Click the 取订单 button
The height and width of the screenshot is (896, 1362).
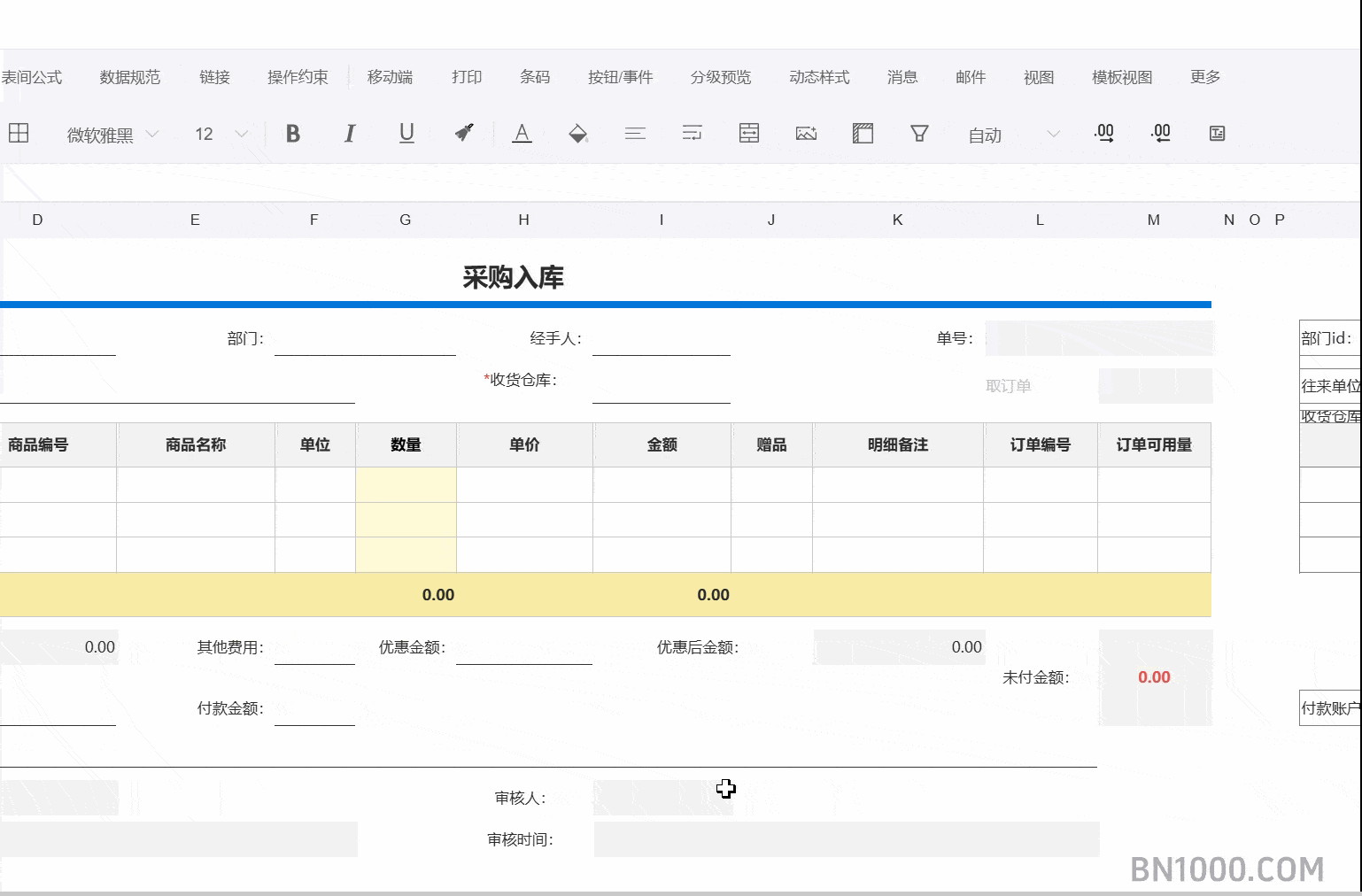tap(1009, 386)
